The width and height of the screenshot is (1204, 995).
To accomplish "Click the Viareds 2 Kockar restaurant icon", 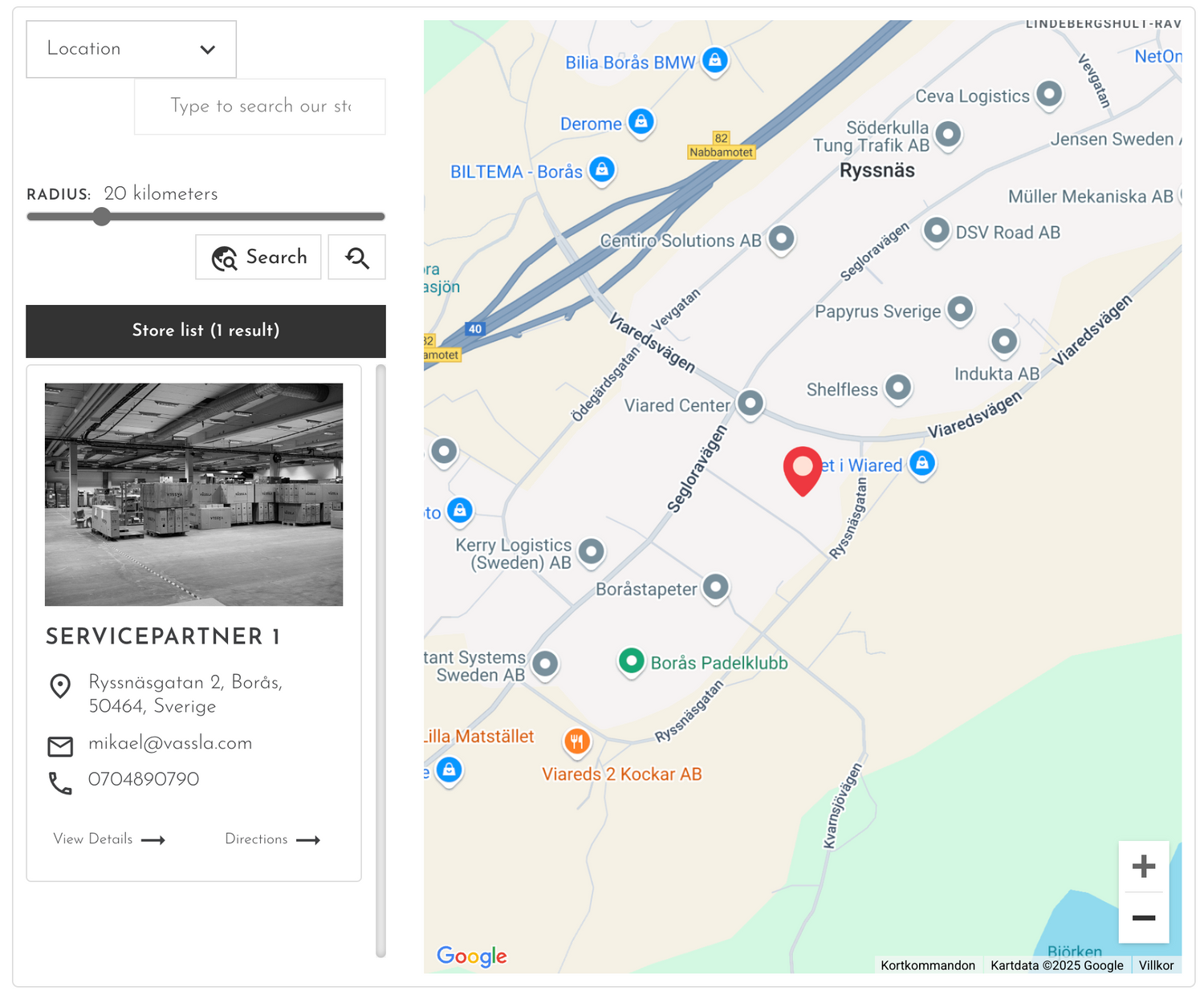I will point(576,741).
